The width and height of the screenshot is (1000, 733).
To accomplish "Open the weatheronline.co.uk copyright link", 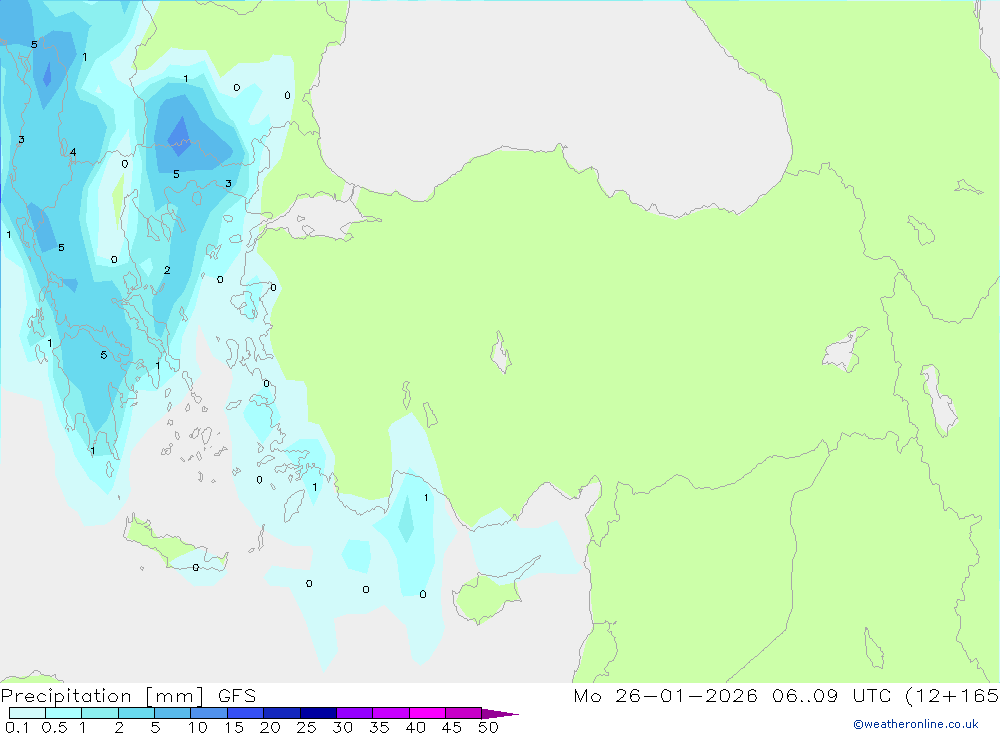I will (916, 724).
